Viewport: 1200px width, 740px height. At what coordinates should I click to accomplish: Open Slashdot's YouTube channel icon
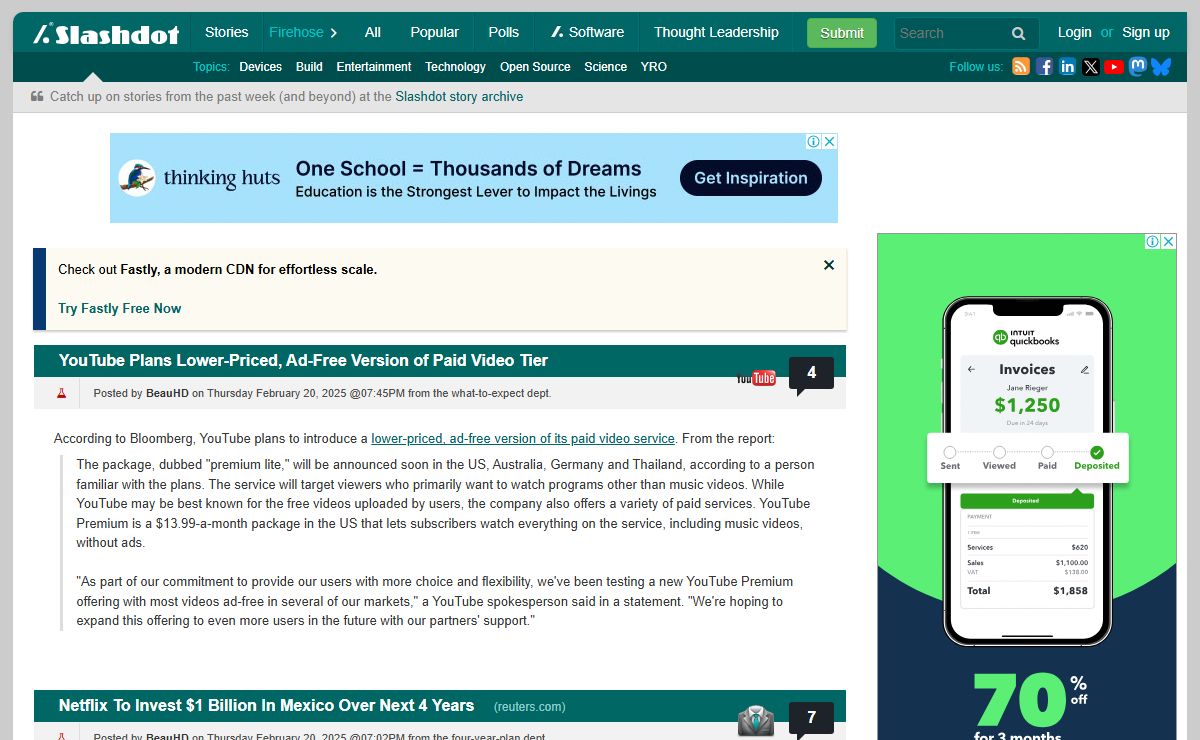[1114, 67]
